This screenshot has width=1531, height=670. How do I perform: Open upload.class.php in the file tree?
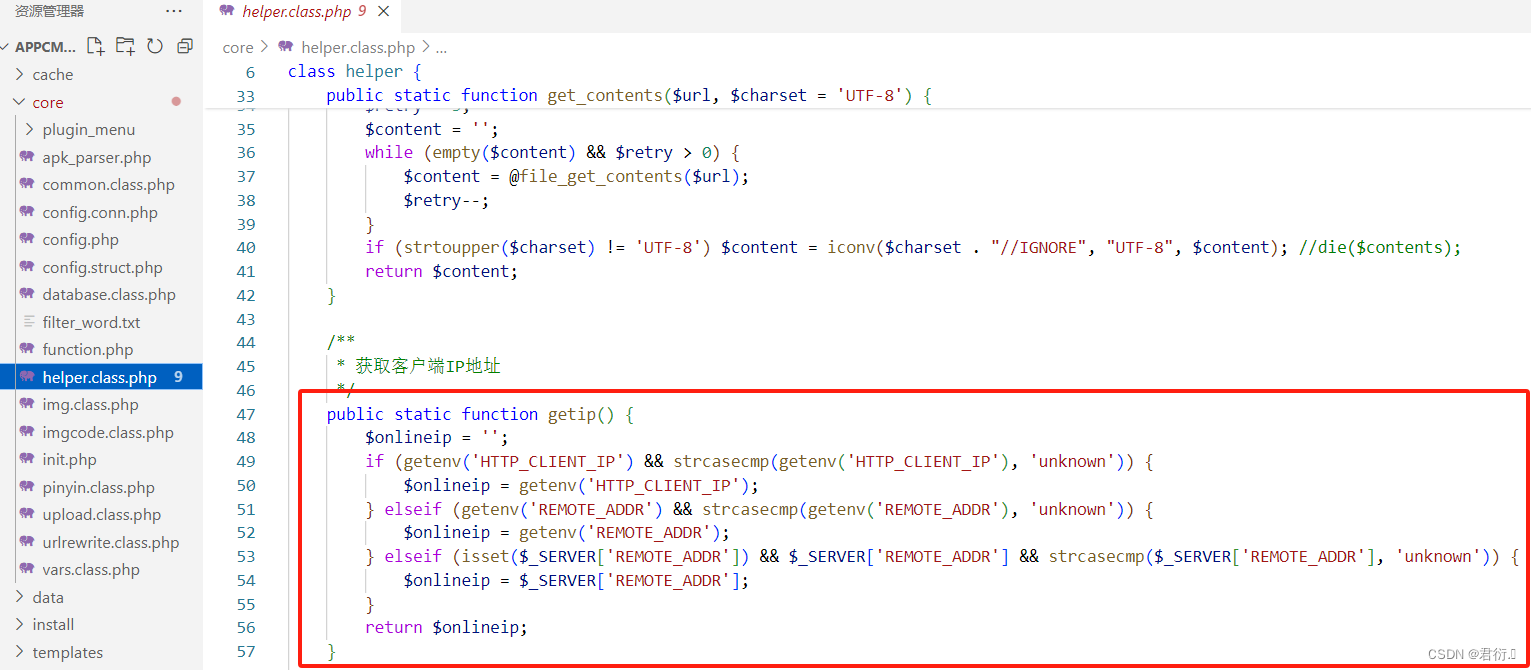[x=102, y=514]
